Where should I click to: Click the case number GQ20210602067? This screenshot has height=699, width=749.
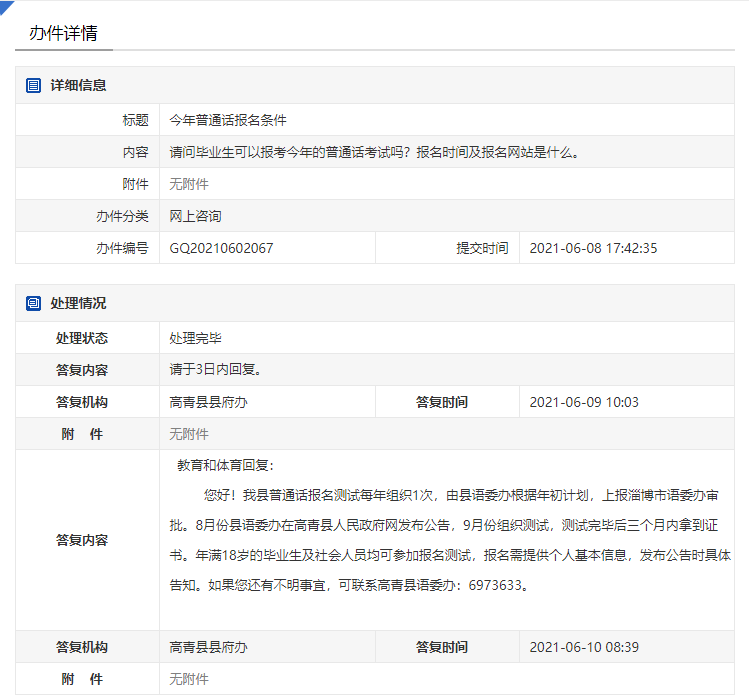(x=221, y=248)
